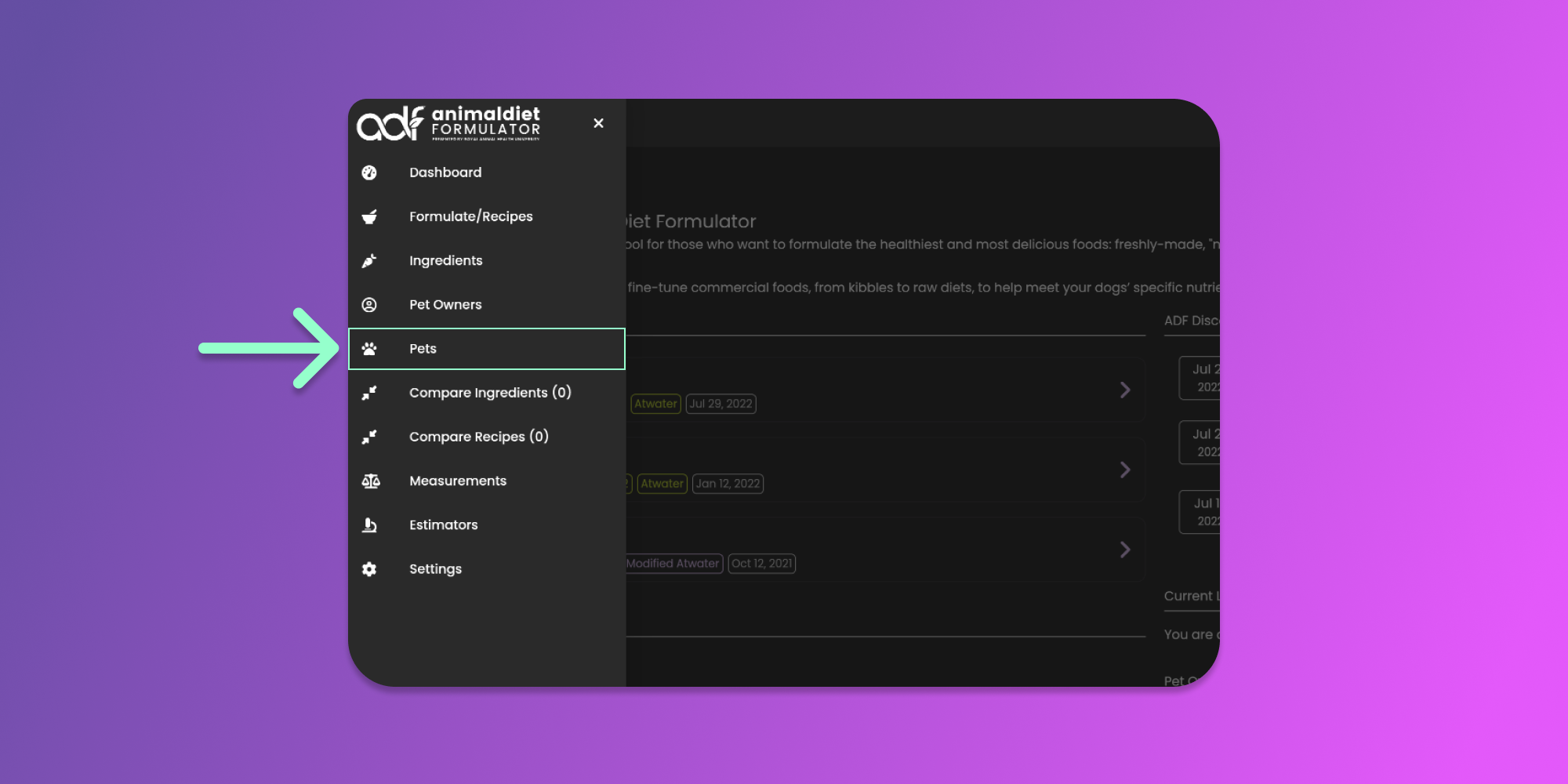Click the Ingredients carrot icon
This screenshot has height=784, width=1568.
click(x=369, y=261)
